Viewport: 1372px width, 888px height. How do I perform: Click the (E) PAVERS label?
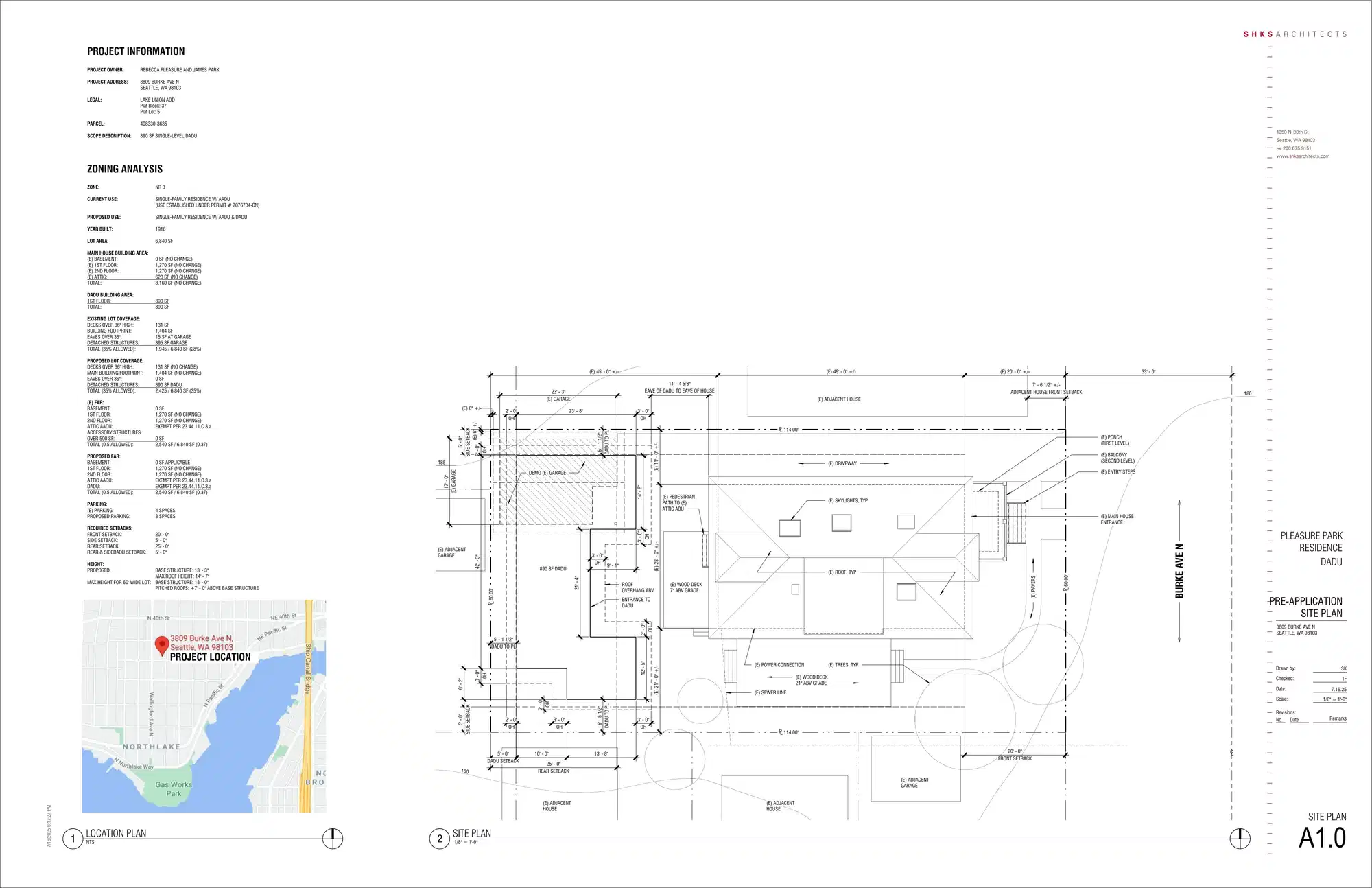[1033, 587]
